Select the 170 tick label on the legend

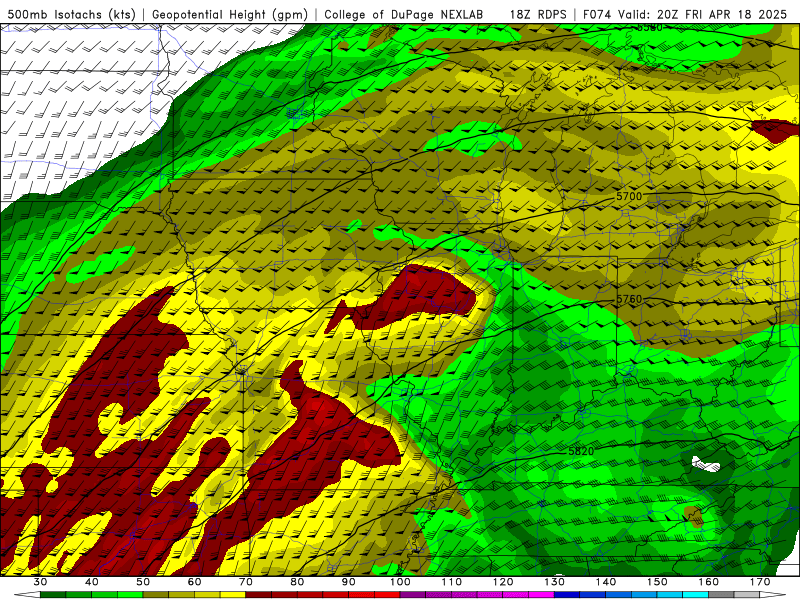(x=760, y=582)
